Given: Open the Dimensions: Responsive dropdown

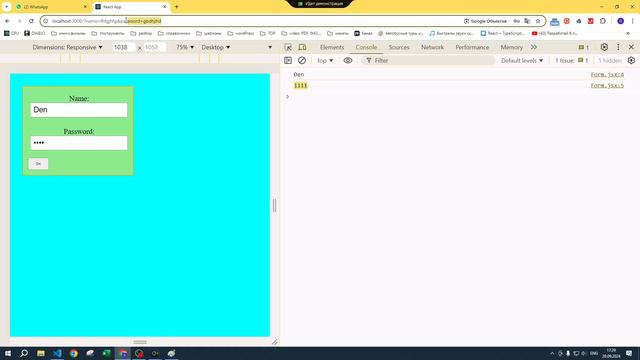Looking at the screenshot, I should coord(67,47).
